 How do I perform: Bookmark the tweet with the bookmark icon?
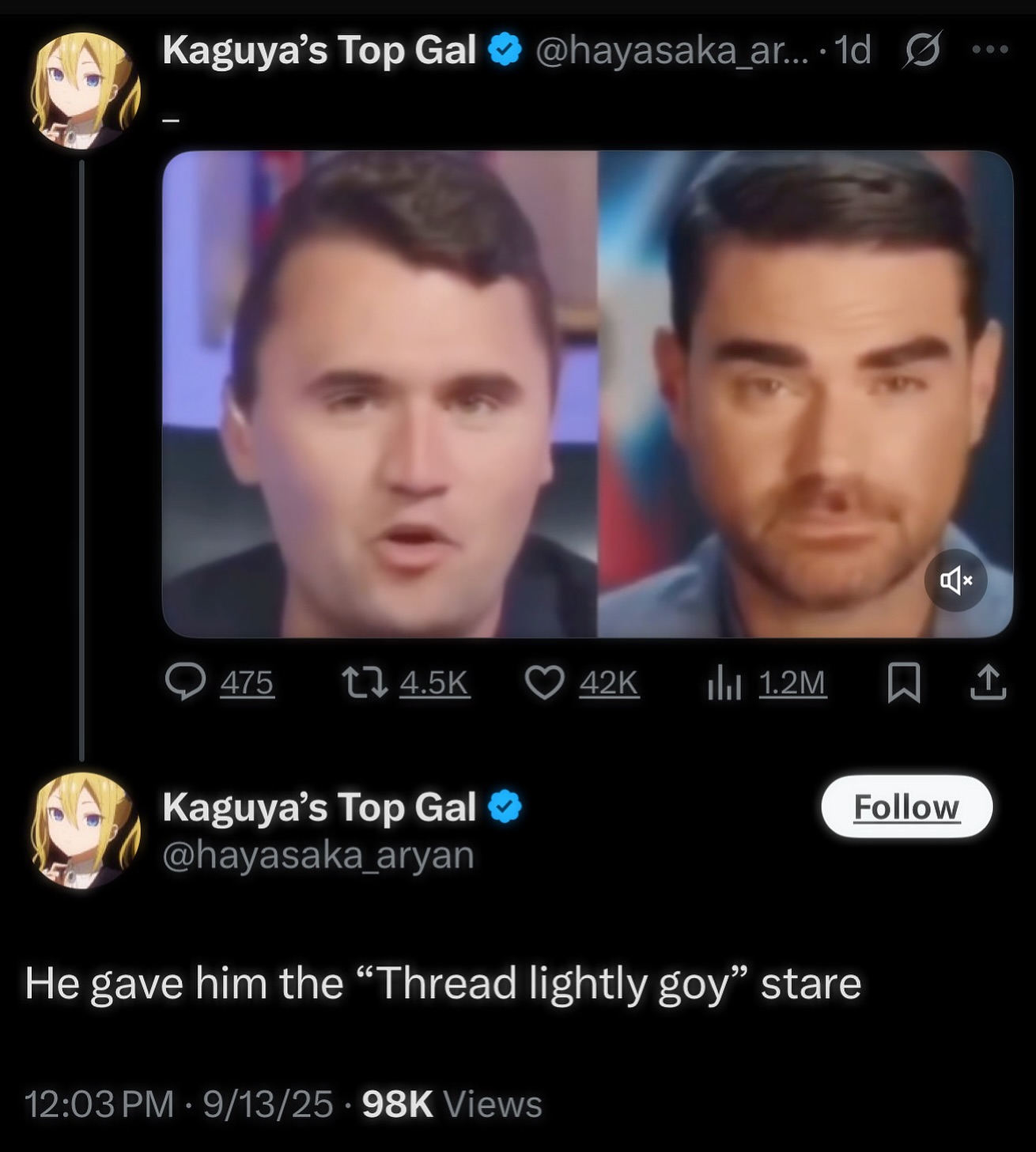904,682
